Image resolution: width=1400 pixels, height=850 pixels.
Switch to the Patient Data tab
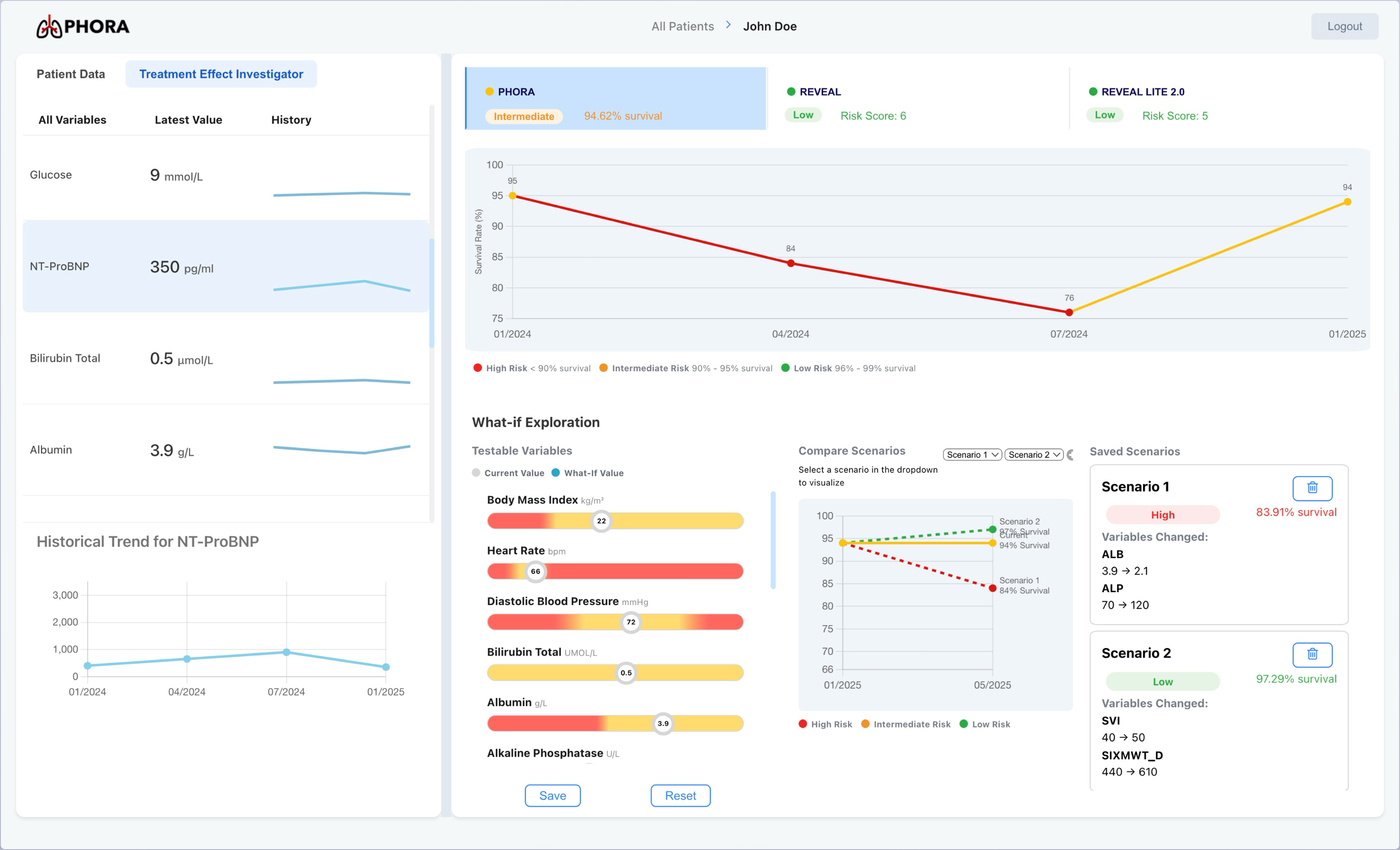coord(70,74)
